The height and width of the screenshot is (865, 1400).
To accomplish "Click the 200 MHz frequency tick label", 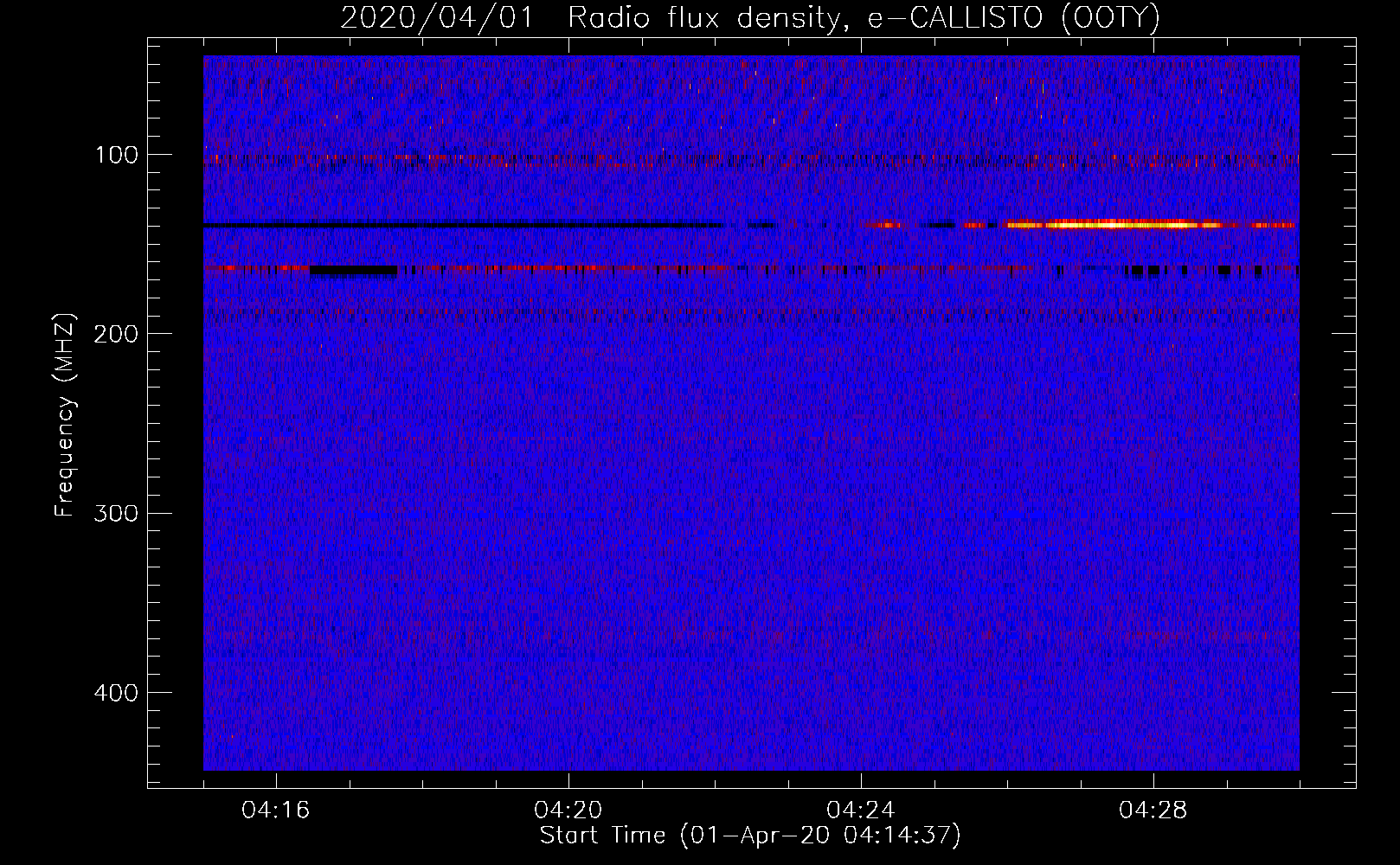I will [116, 334].
